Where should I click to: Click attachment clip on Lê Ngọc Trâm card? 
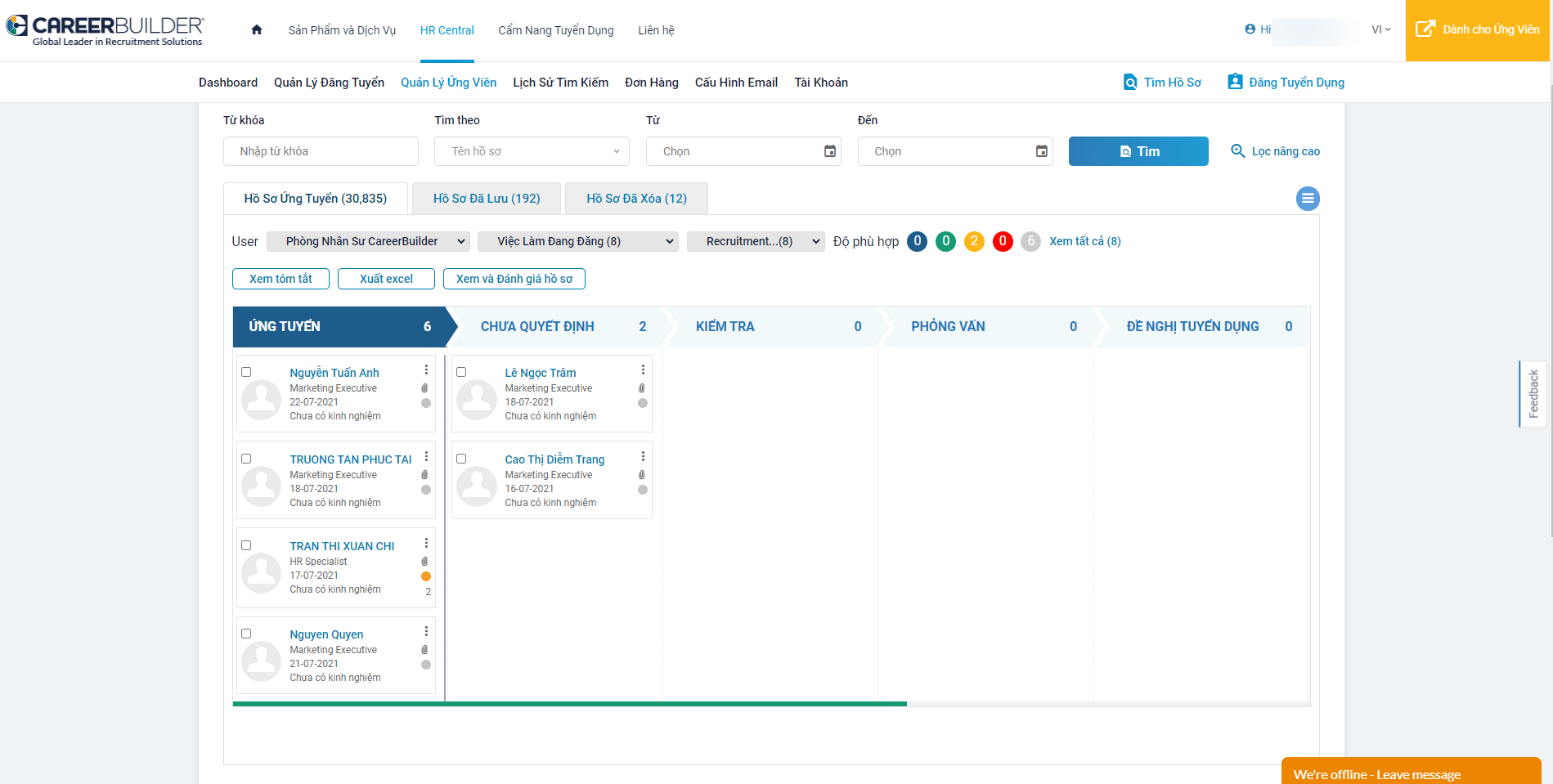coord(642,388)
